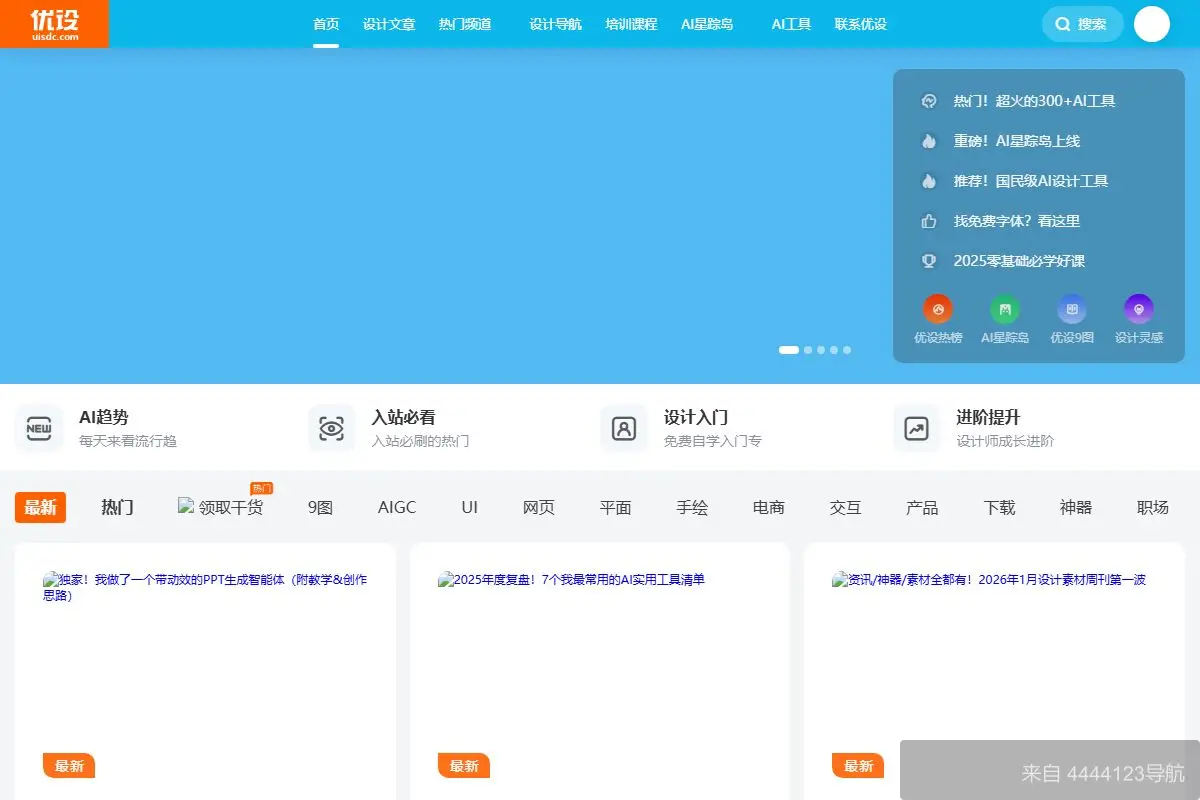The height and width of the screenshot is (800, 1200).
Task: Open the AI工具 navigation menu item
Action: pos(791,24)
